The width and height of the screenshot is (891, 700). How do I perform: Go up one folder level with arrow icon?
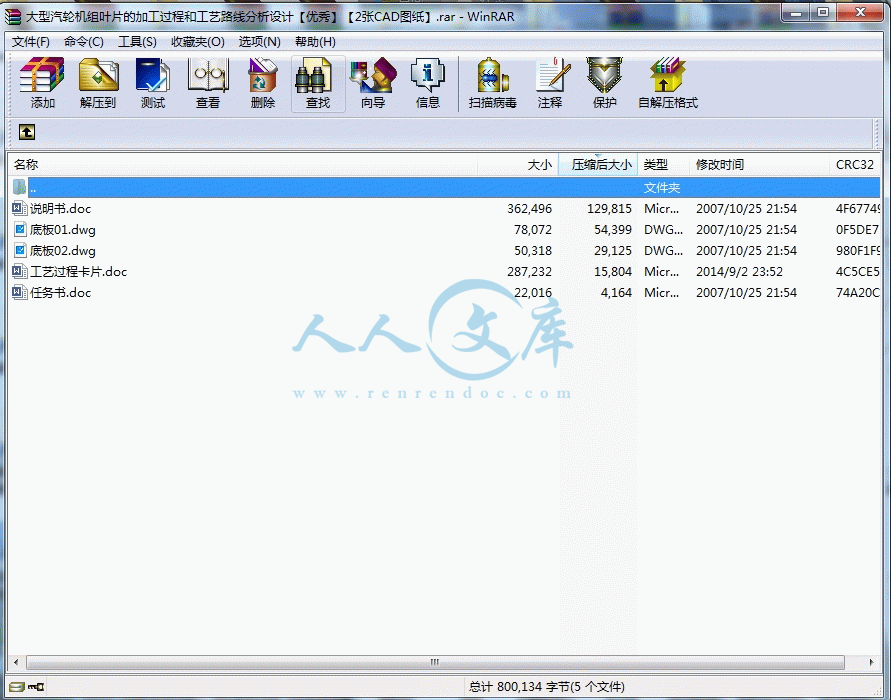pos(27,132)
